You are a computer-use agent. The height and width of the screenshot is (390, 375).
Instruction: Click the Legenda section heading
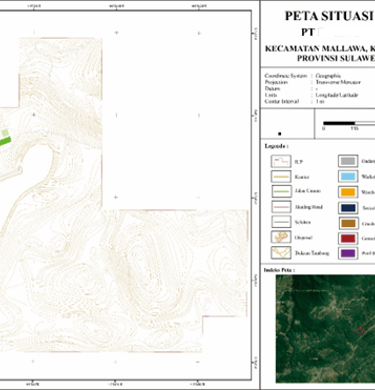276,146
